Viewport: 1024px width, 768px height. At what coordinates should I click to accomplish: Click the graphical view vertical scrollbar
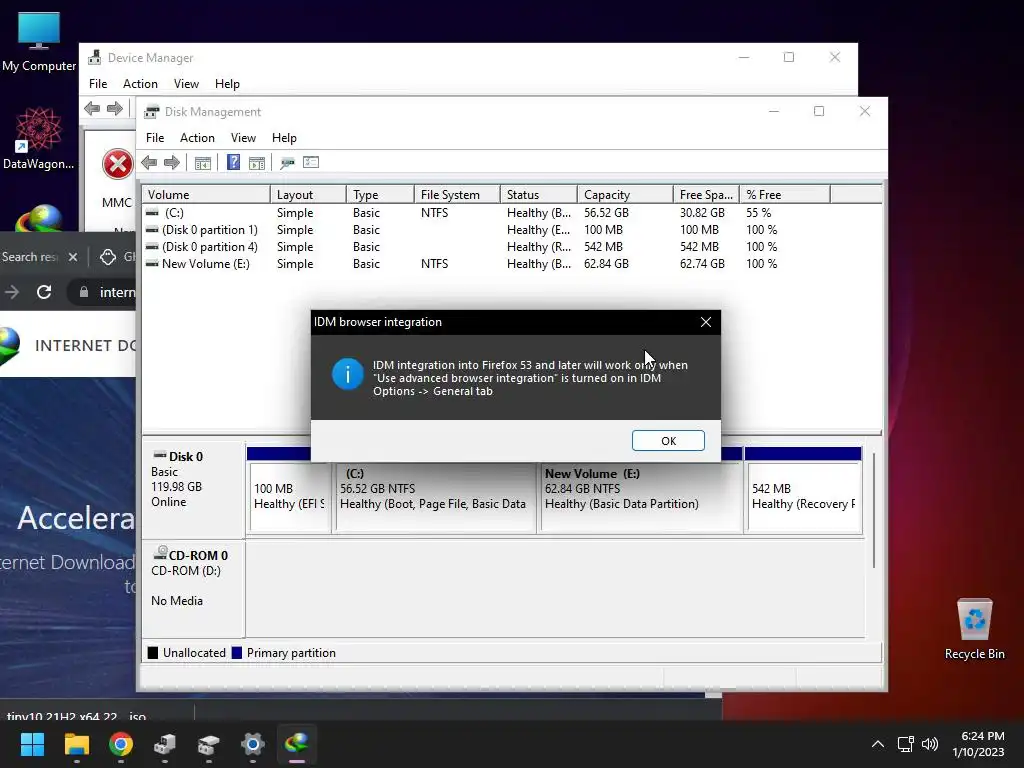[874, 509]
